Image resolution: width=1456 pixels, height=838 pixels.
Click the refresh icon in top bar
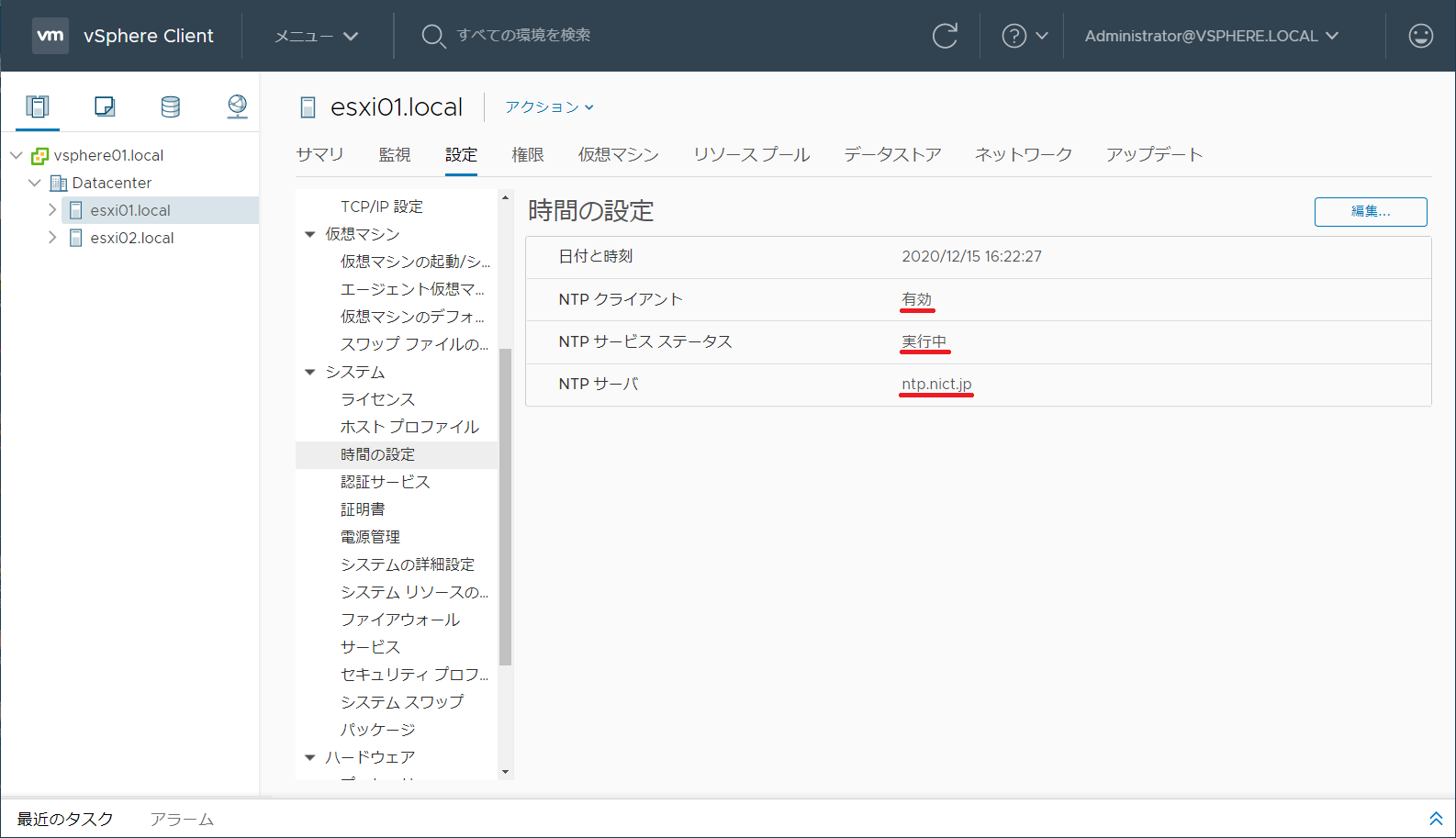(x=945, y=36)
